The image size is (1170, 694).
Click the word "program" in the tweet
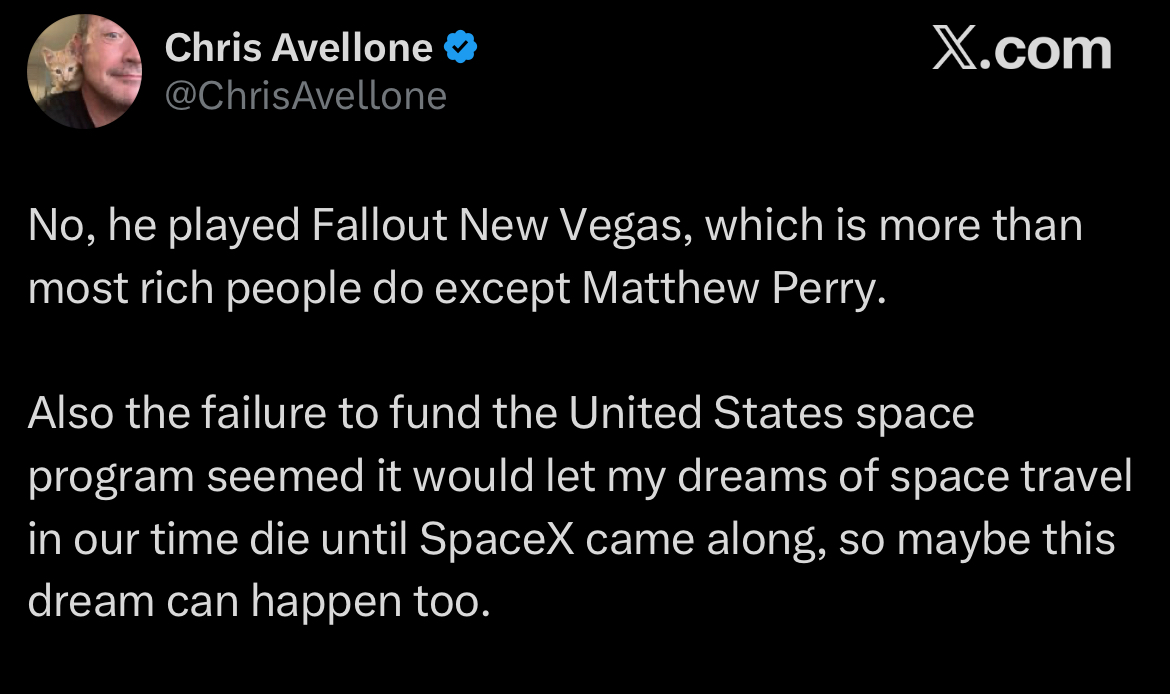click(110, 478)
